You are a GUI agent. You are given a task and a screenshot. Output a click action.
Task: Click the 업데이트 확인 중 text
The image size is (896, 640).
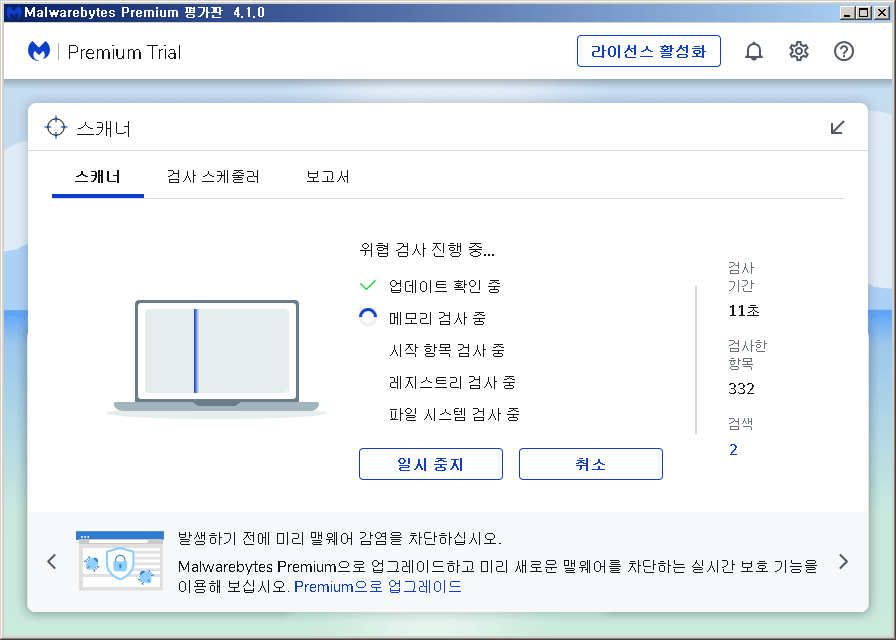(445, 286)
